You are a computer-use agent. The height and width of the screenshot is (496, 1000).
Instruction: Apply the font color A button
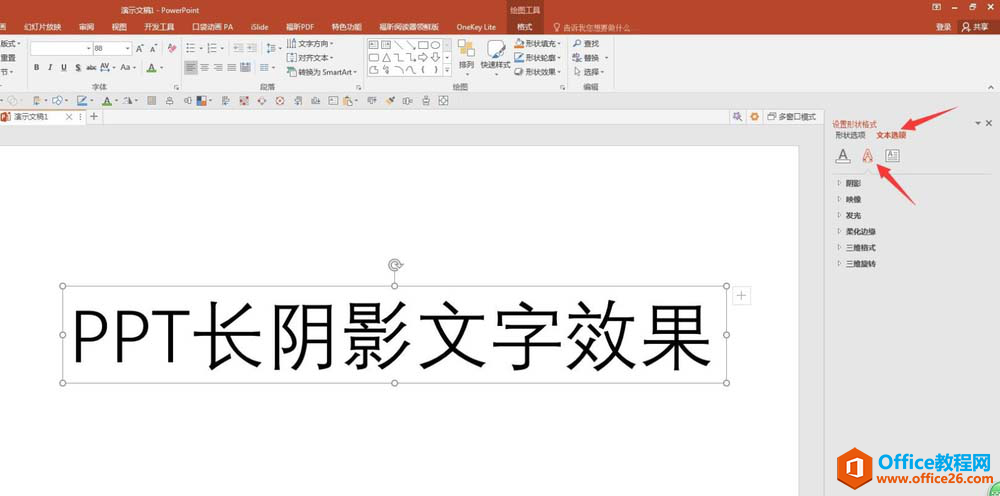click(151, 68)
